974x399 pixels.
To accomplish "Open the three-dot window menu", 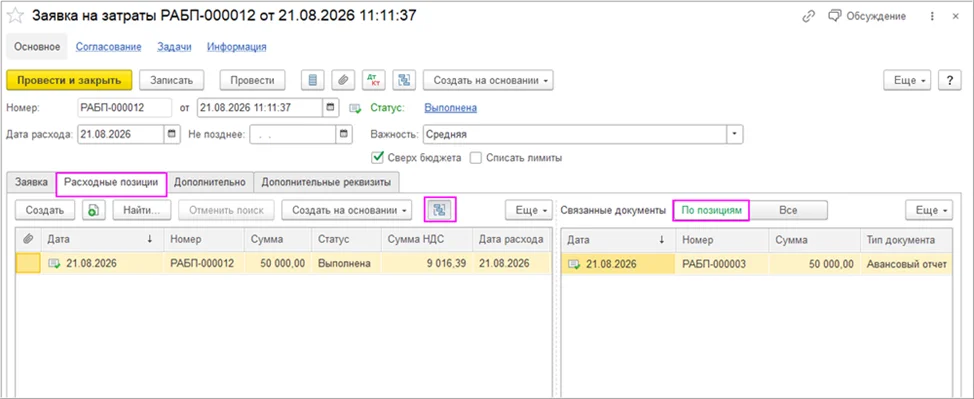I will 931,17.
